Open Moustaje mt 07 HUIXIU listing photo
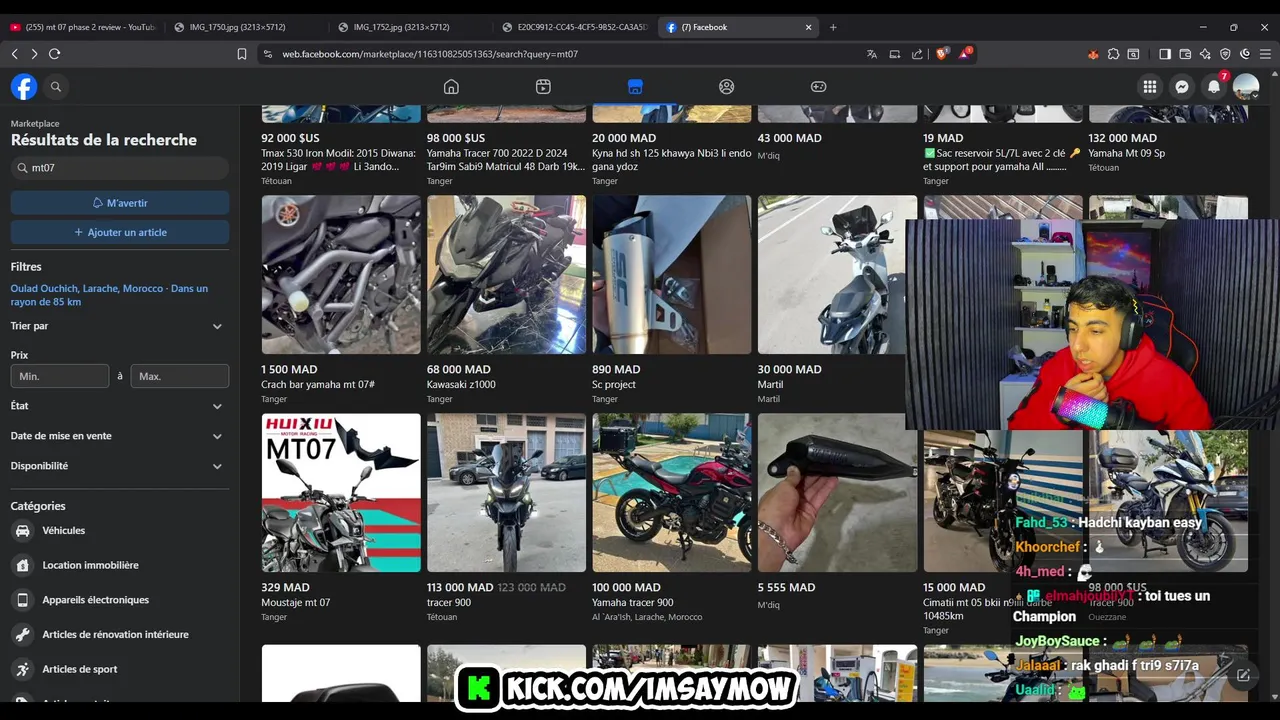This screenshot has width=1280, height=720. tap(341, 493)
